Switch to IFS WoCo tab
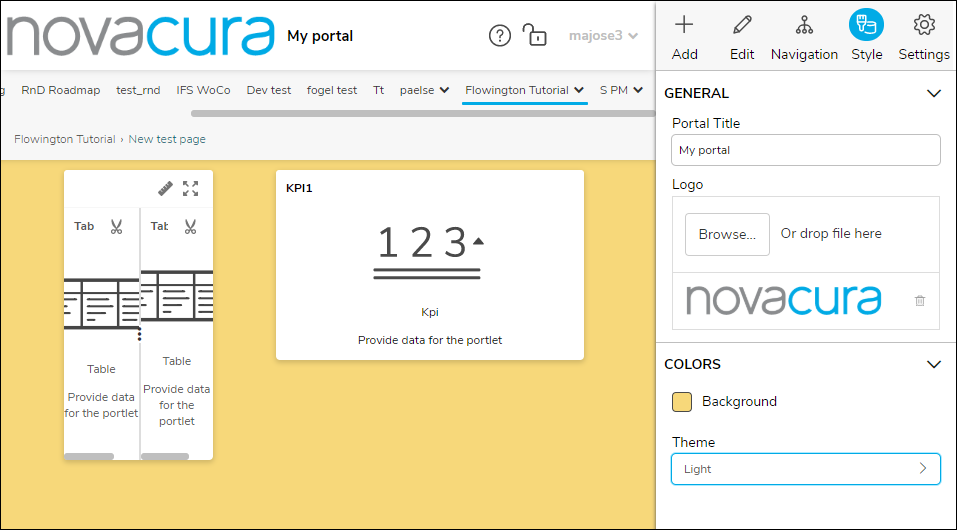The height and width of the screenshot is (530, 957). click(203, 90)
